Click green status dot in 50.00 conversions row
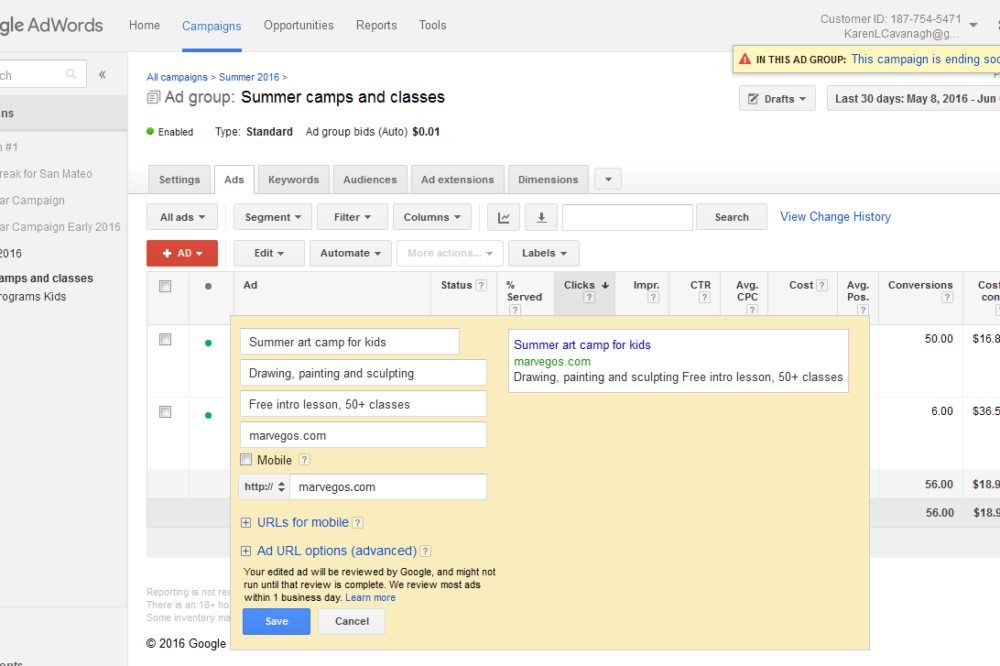The image size is (1000, 666). (208, 343)
